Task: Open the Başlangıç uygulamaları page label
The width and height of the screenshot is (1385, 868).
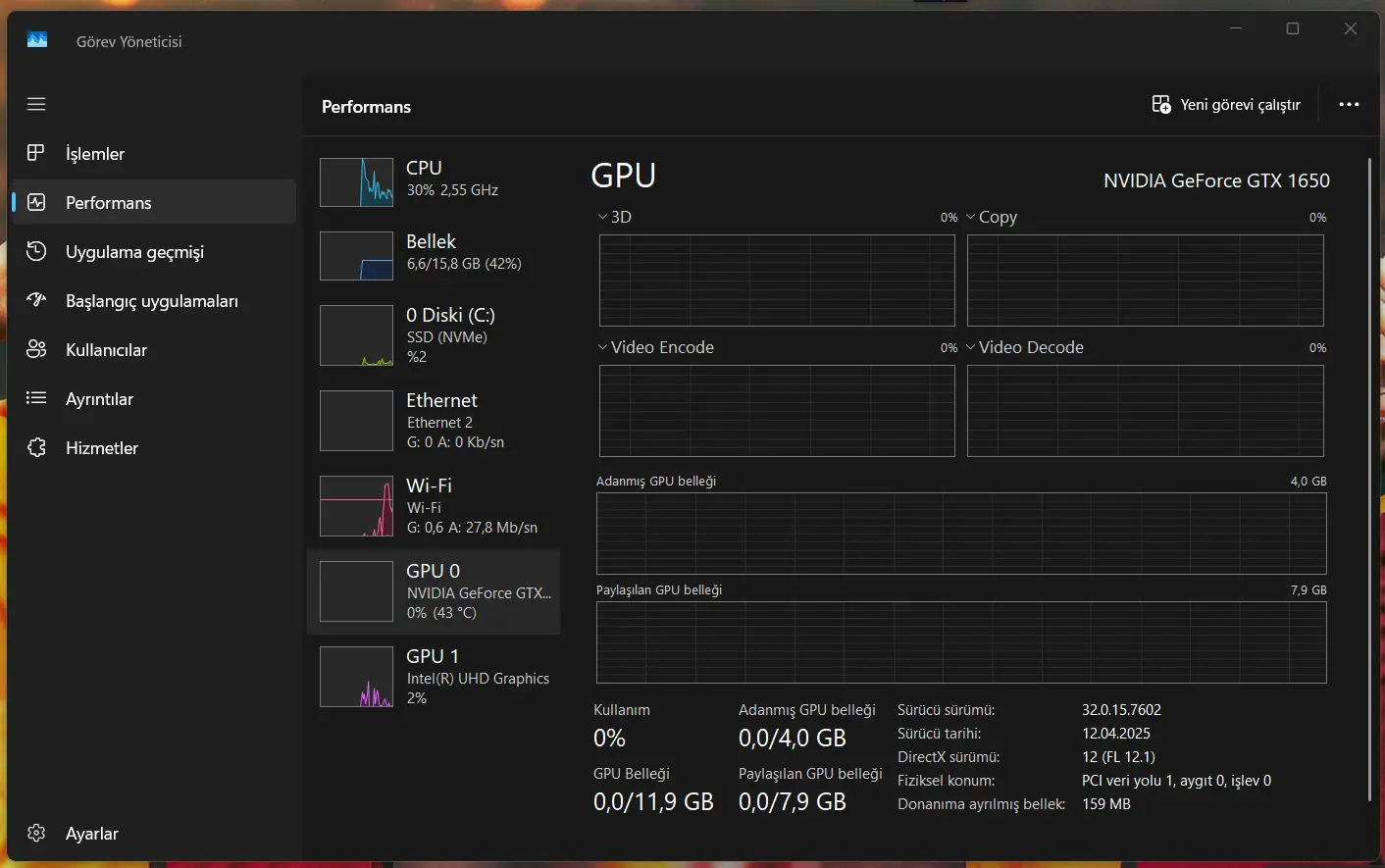Action: tap(152, 301)
